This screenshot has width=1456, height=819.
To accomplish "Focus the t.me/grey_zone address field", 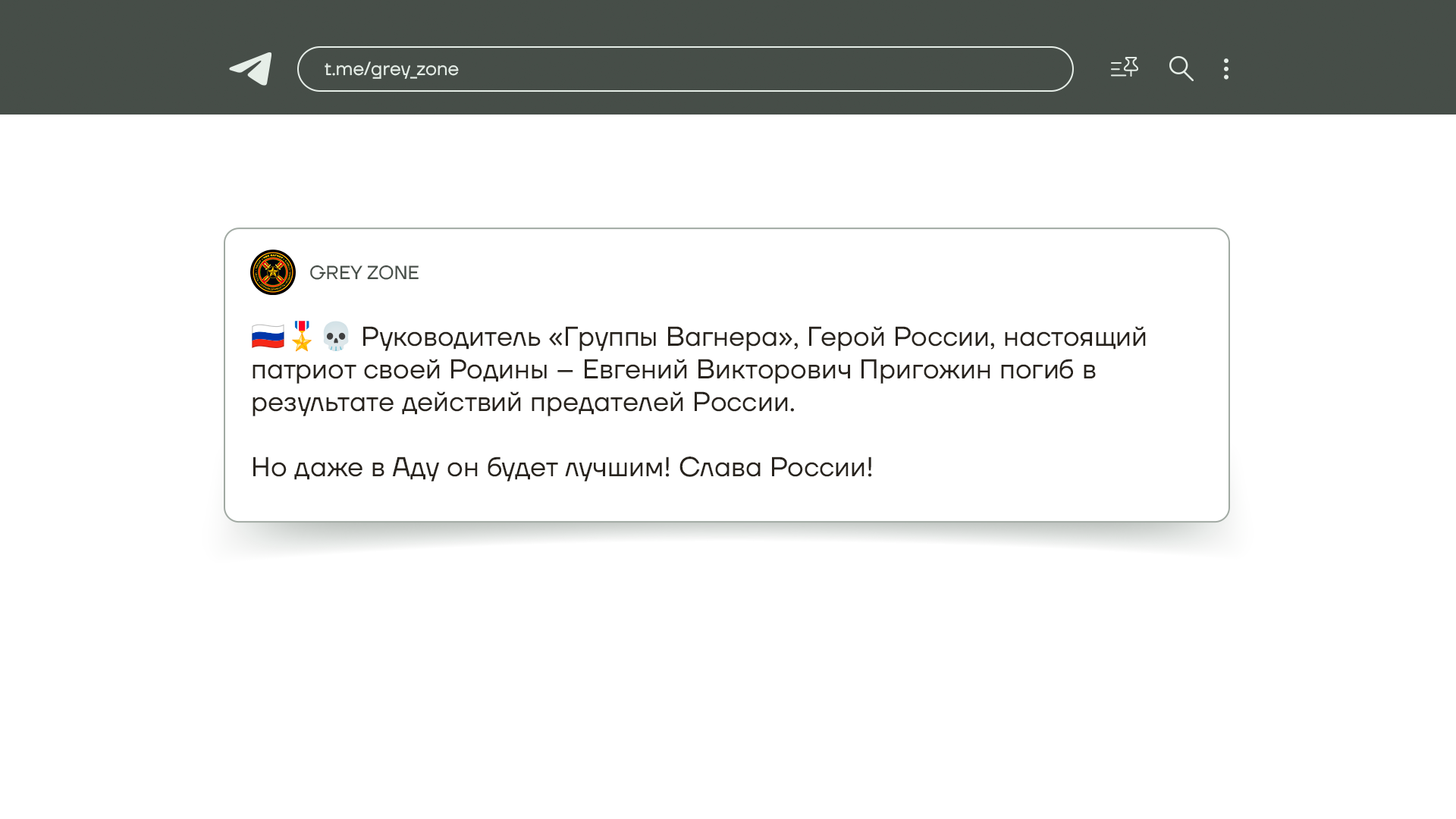I will click(685, 69).
